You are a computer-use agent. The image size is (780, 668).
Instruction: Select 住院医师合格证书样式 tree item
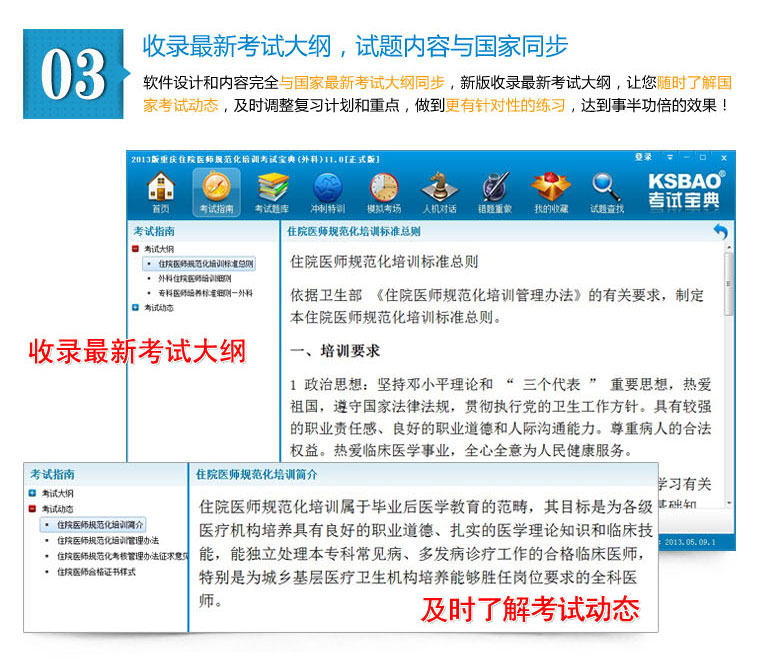[96, 572]
